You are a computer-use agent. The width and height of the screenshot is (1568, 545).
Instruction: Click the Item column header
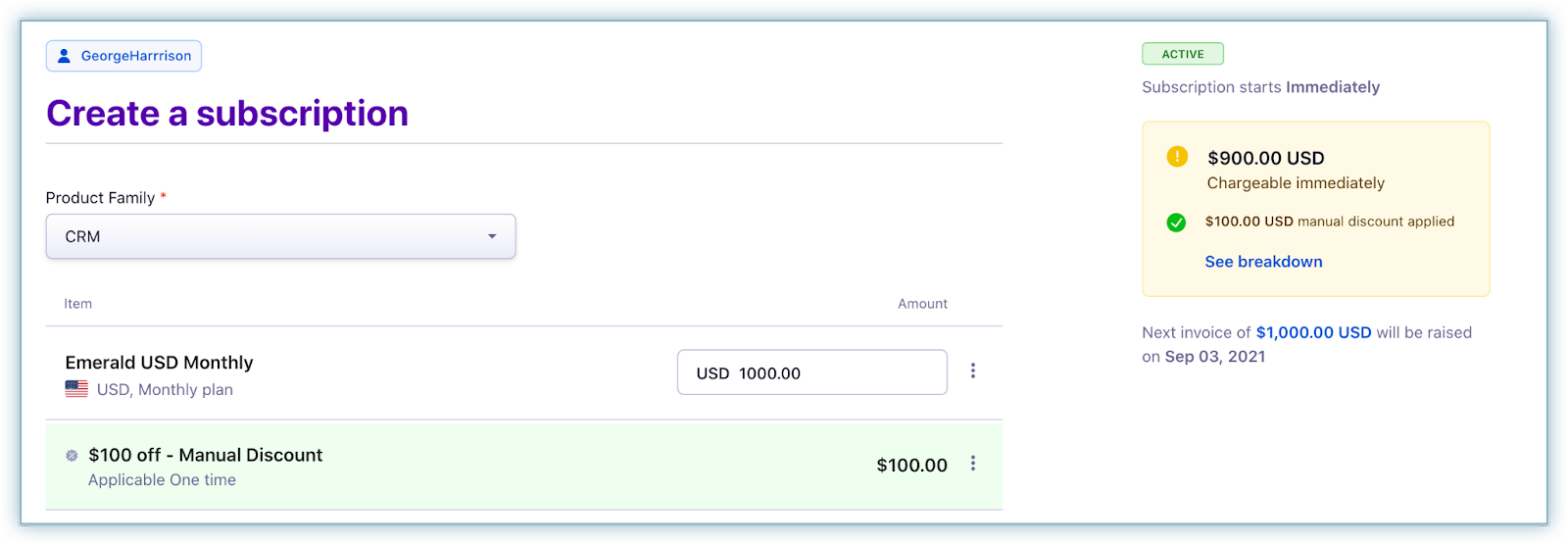click(78, 304)
